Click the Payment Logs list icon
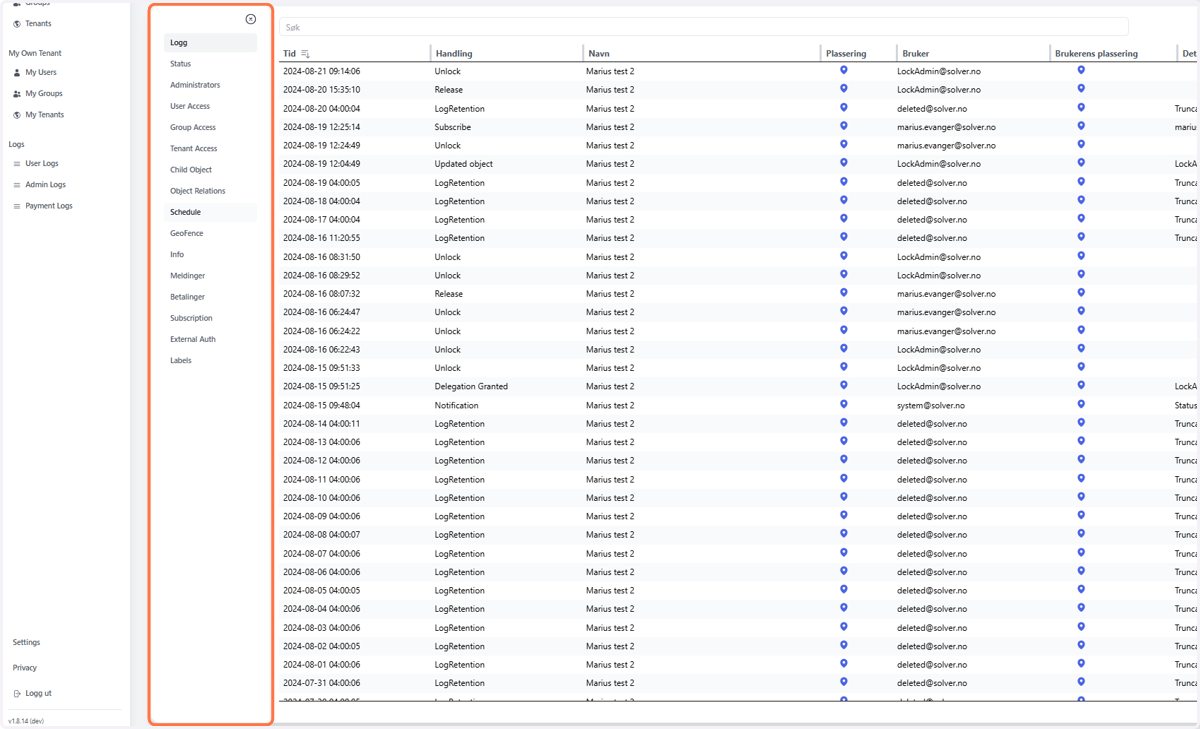 (17, 206)
